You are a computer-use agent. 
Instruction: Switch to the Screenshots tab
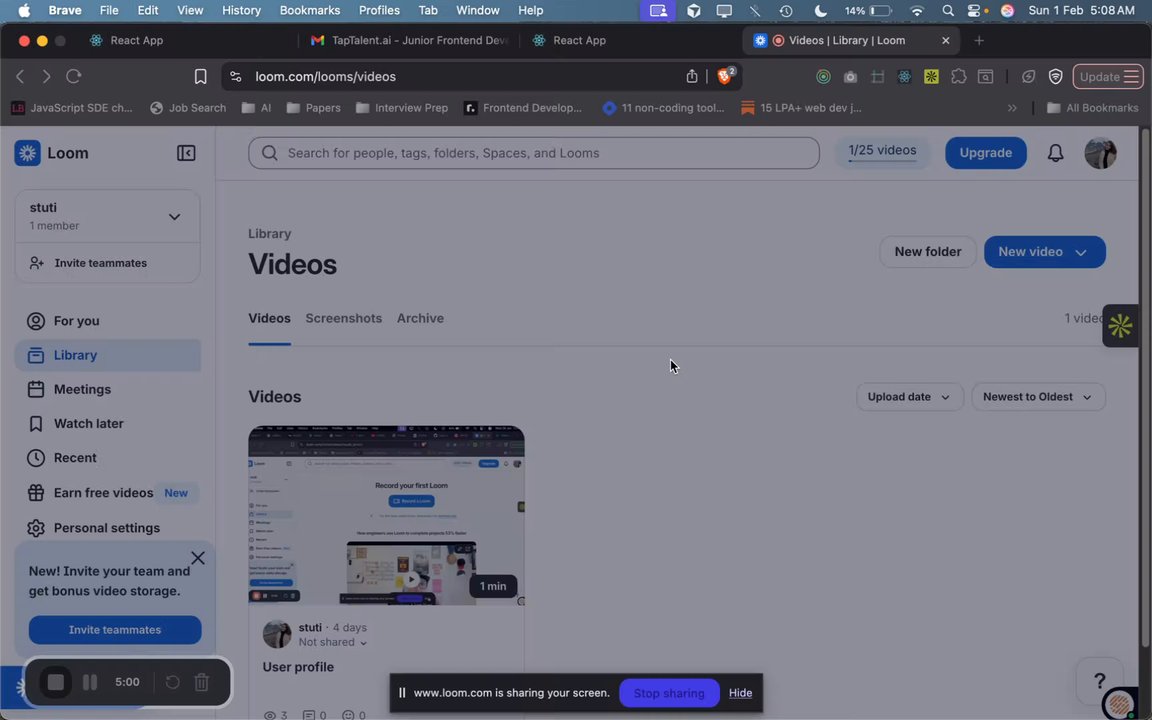click(x=343, y=318)
